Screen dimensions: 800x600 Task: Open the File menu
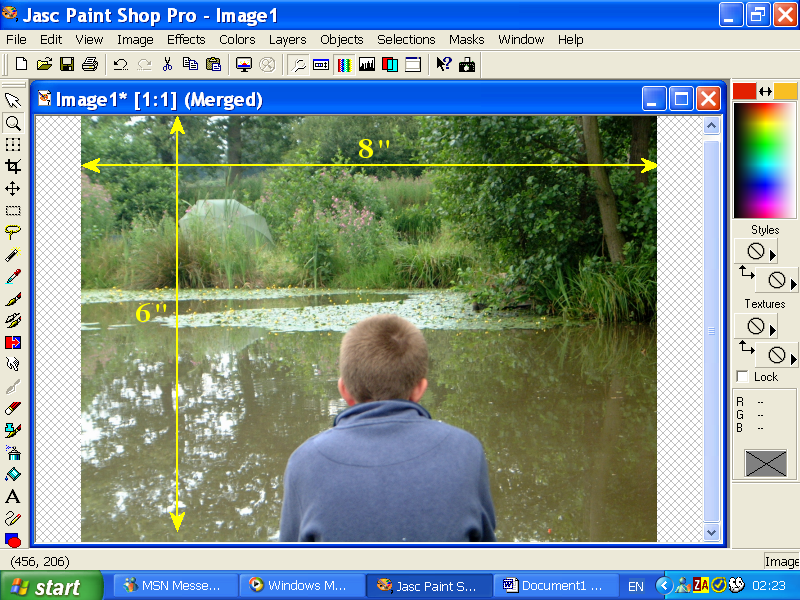(16, 40)
